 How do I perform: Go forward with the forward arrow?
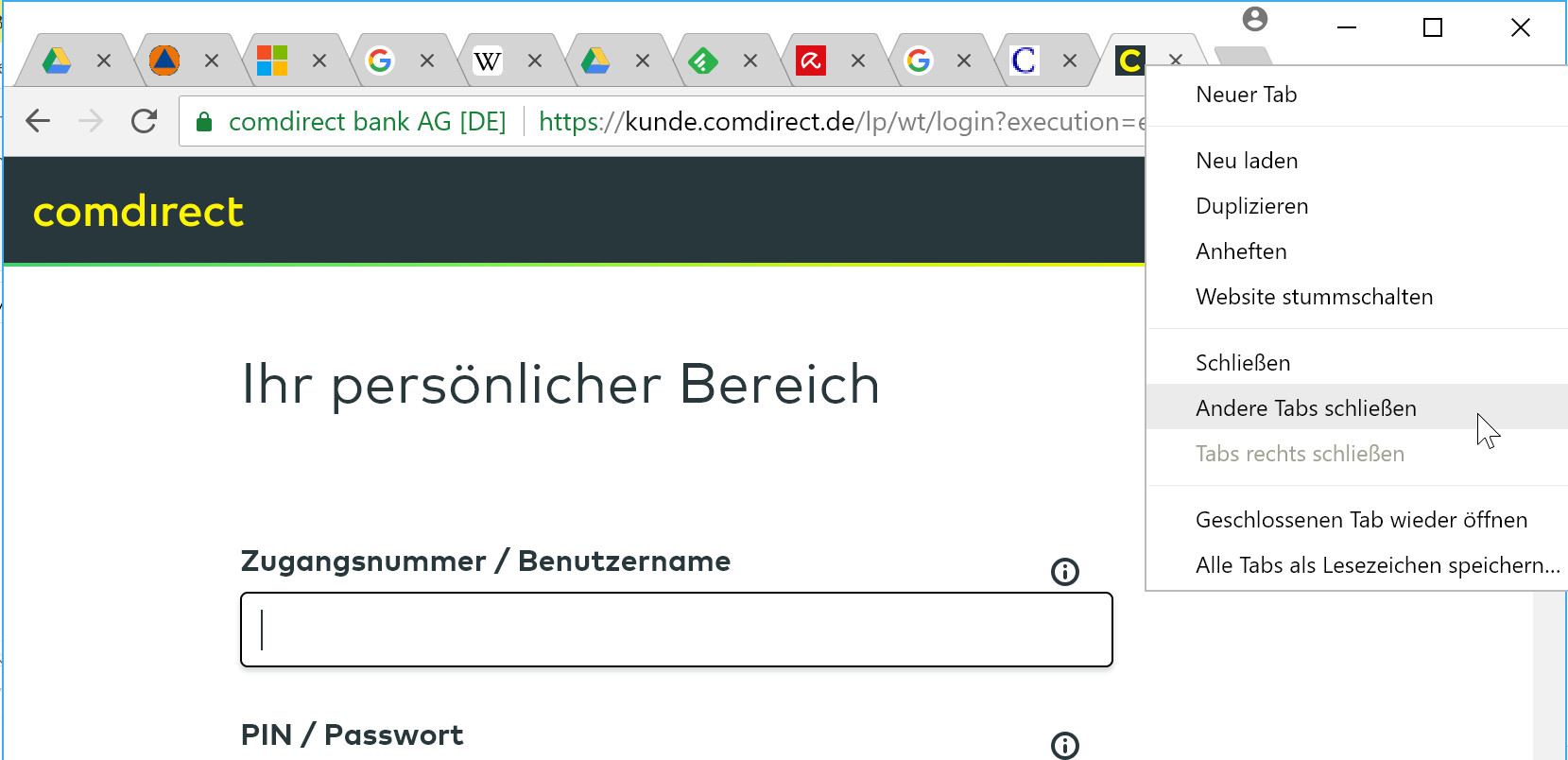[x=91, y=121]
